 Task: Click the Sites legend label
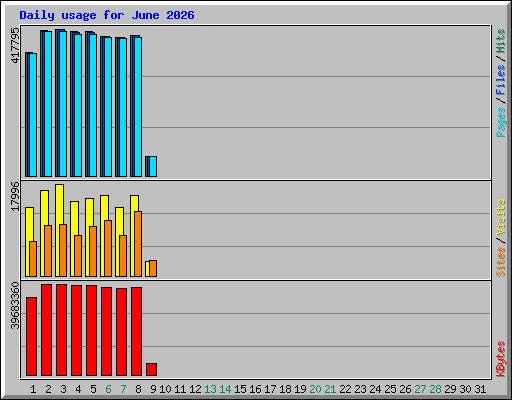501,262
